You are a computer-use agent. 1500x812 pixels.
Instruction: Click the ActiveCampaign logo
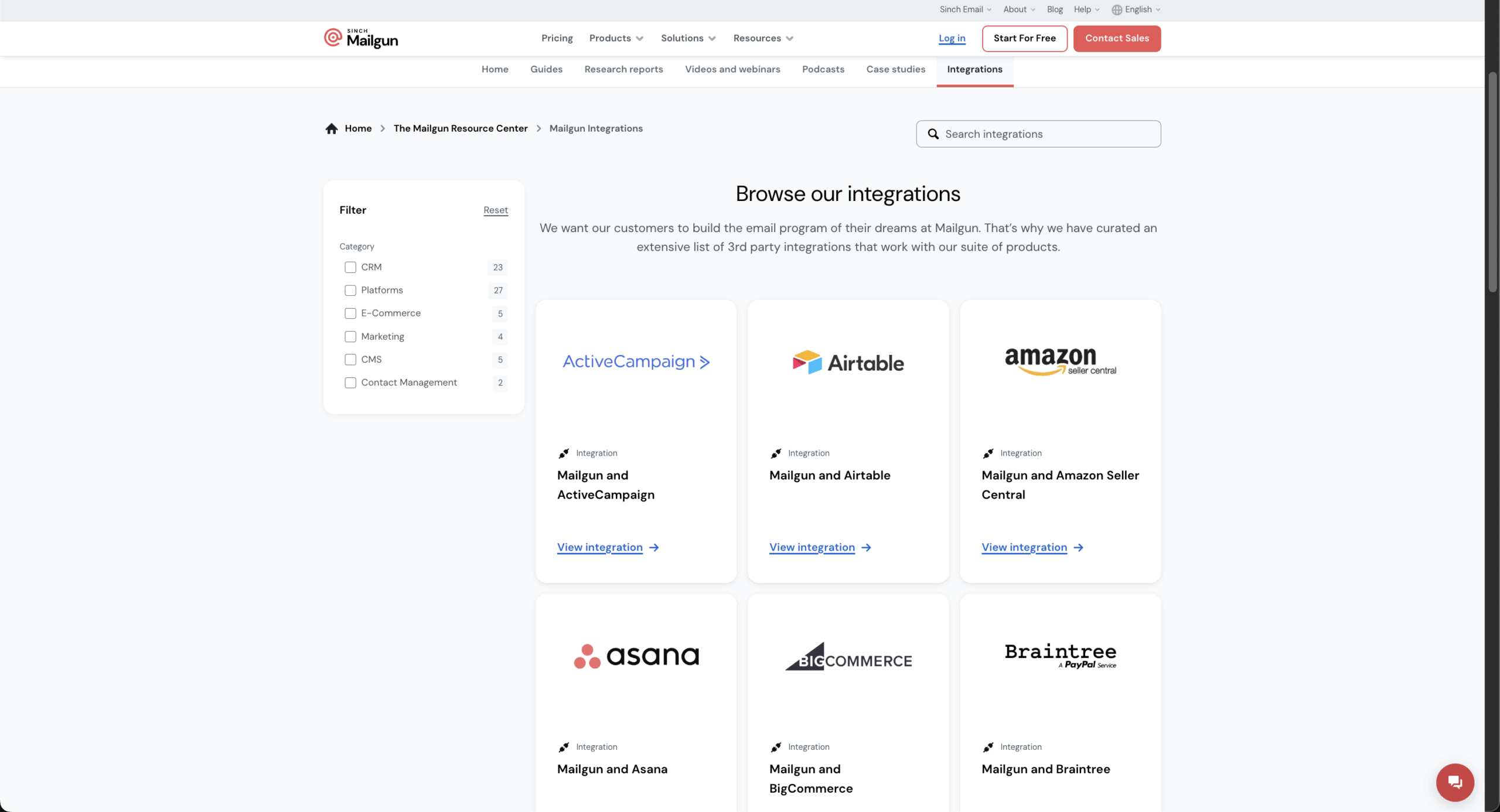(636, 361)
